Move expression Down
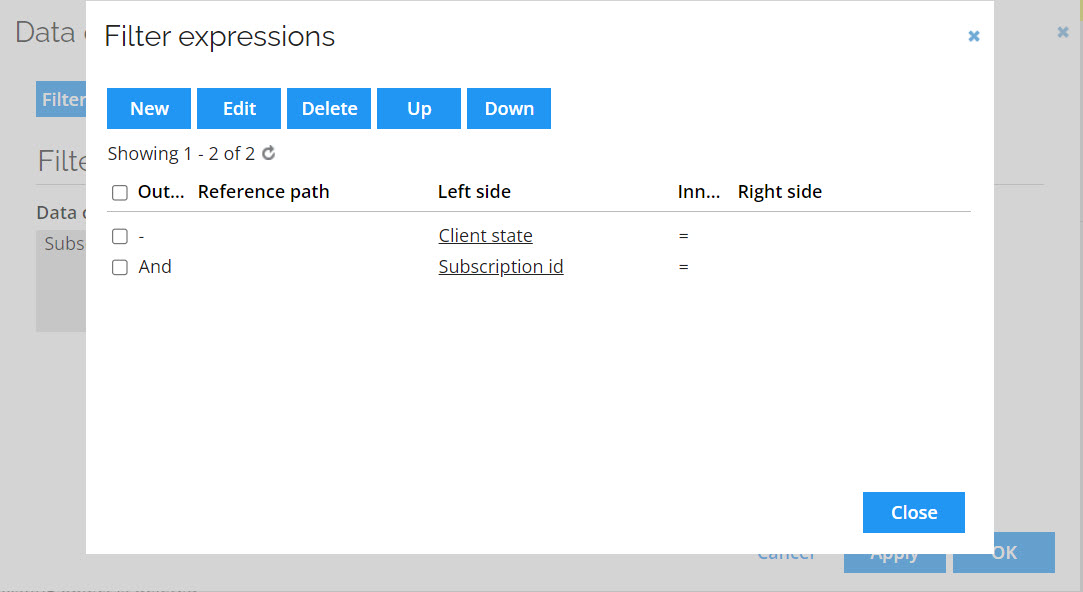This screenshot has width=1083, height=592. [509, 108]
